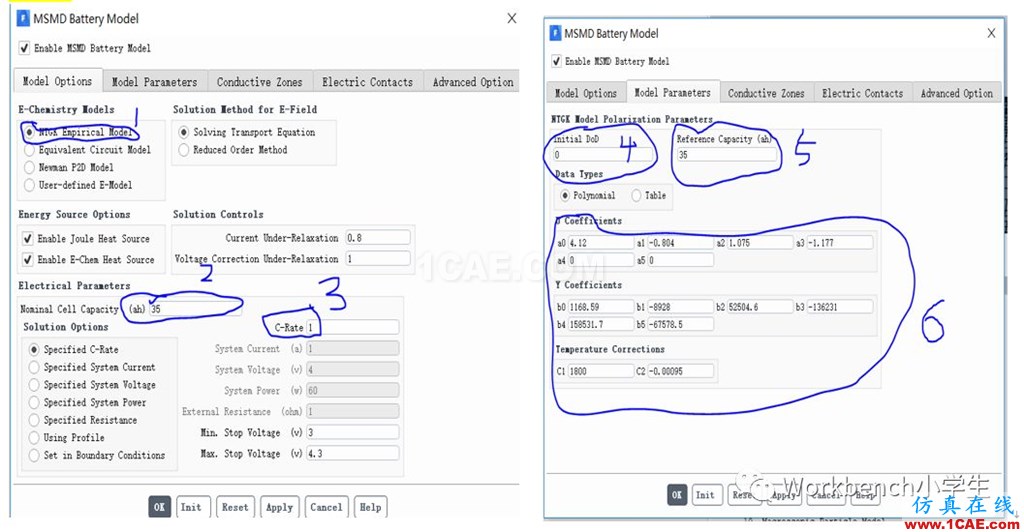Click Nominal Cell Capacity field
The image size is (1024, 532).
tap(195, 309)
